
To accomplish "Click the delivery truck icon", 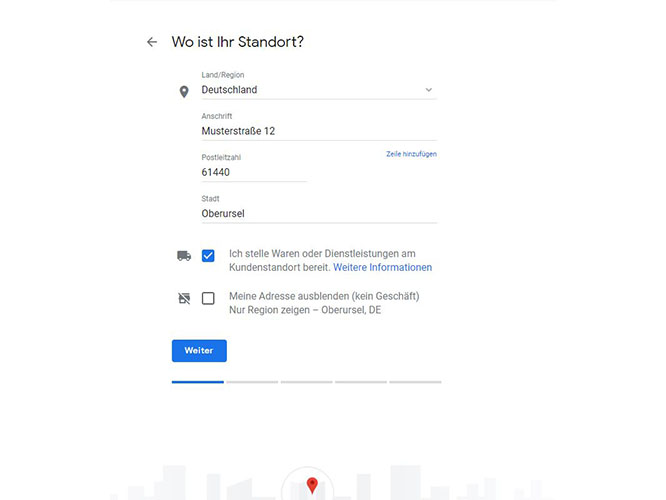I will [184, 256].
